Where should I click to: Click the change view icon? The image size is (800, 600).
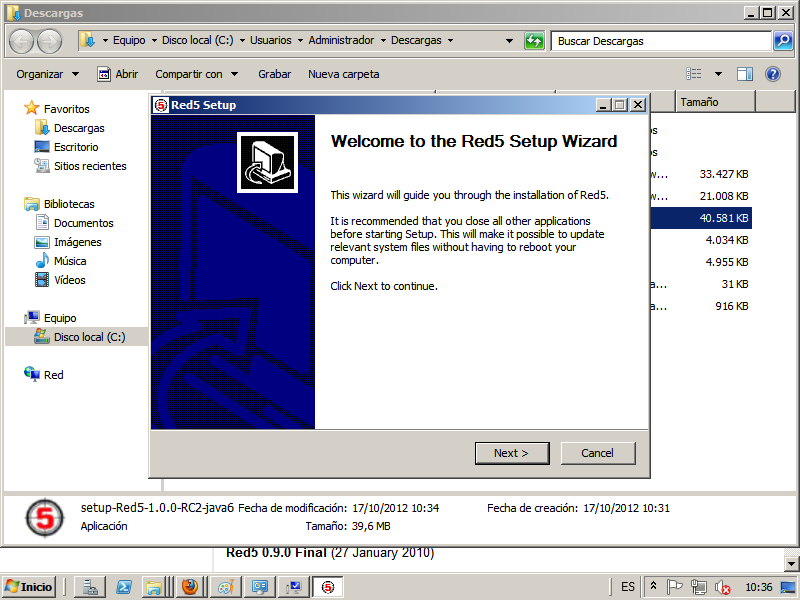point(693,74)
